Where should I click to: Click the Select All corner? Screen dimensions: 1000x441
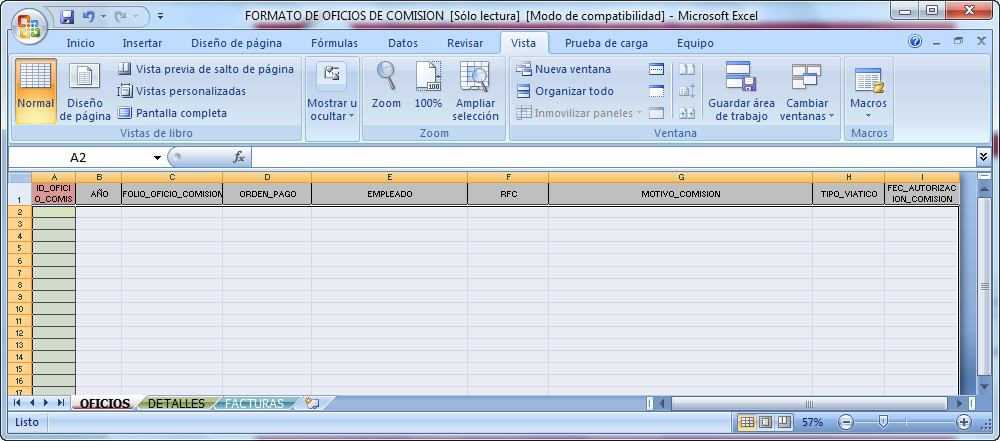pos(20,177)
